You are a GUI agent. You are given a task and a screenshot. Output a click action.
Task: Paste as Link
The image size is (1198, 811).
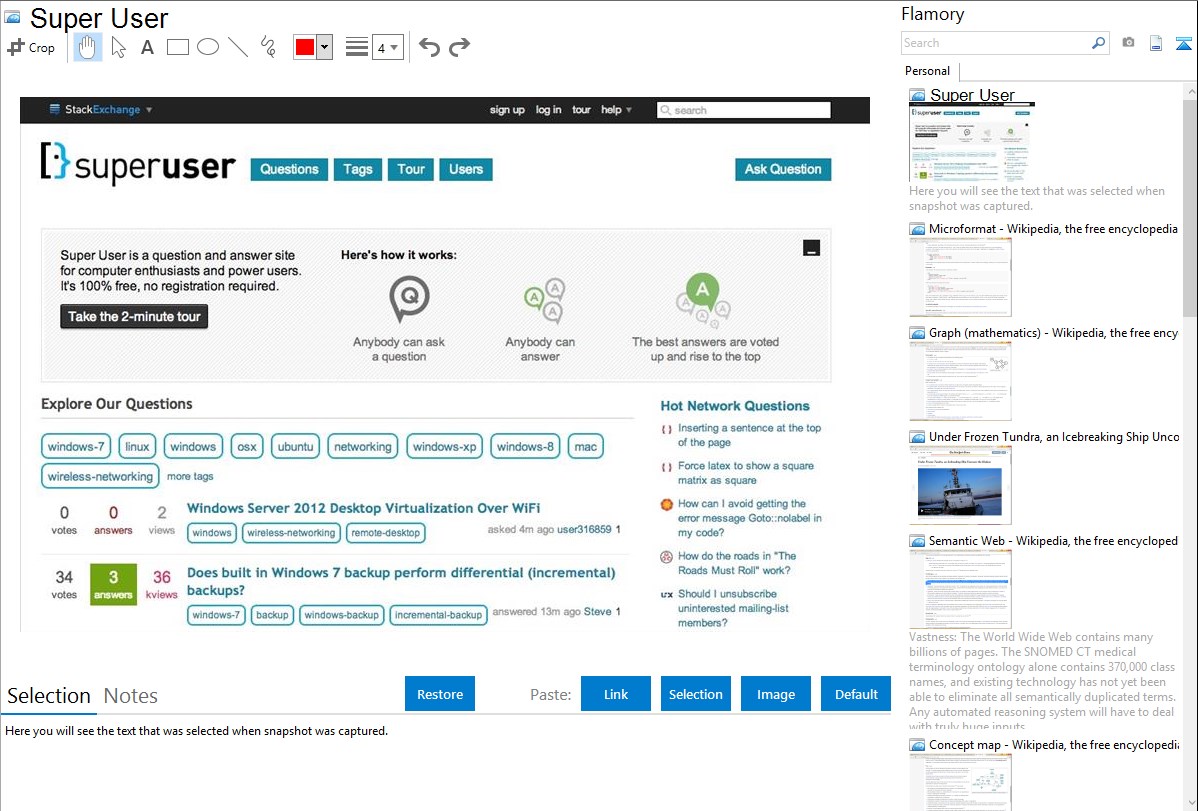coord(616,694)
